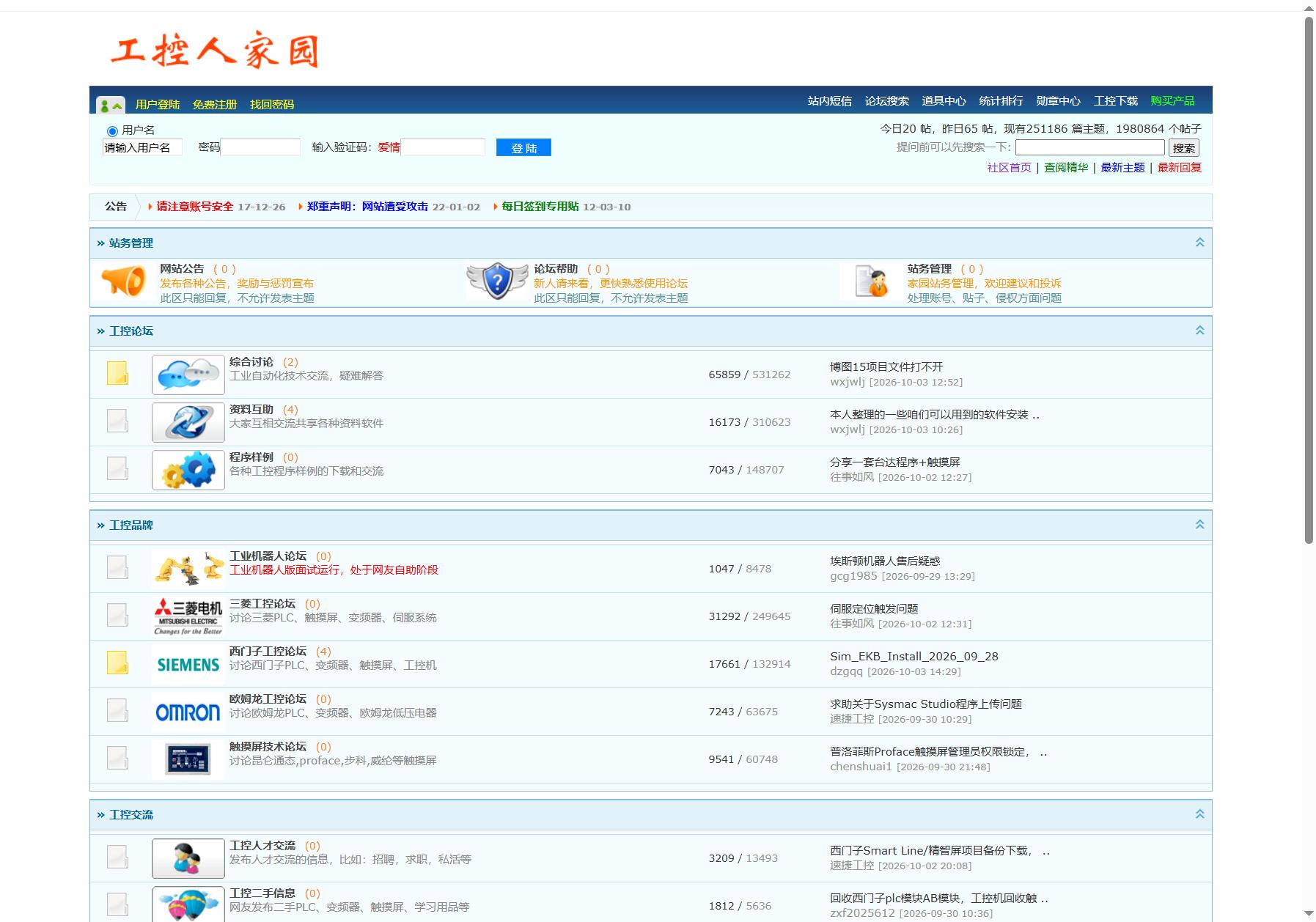Click the blue 登陆 button
The height and width of the screenshot is (922, 1316).
pos(523,147)
